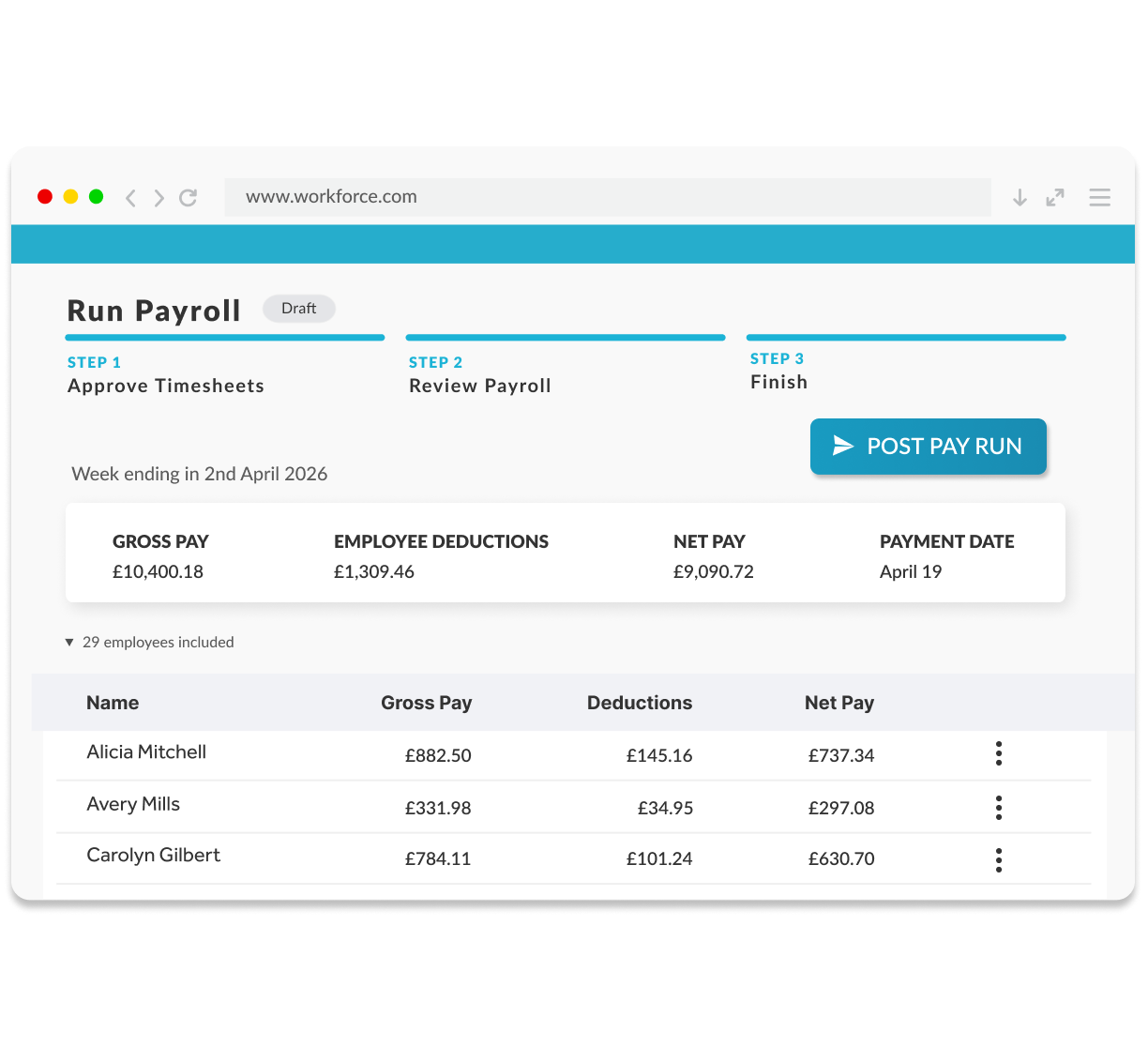Click the Draft status badge
This screenshot has width=1148, height=1047.
pos(298,309)
